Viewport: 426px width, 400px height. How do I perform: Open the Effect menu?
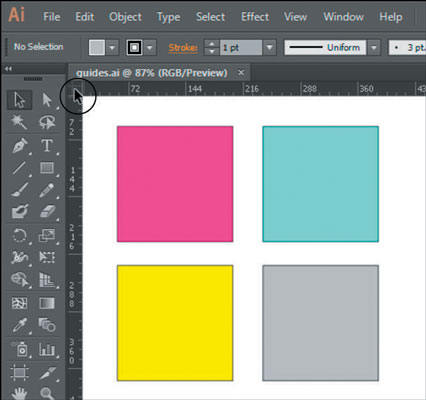[255, 17]
